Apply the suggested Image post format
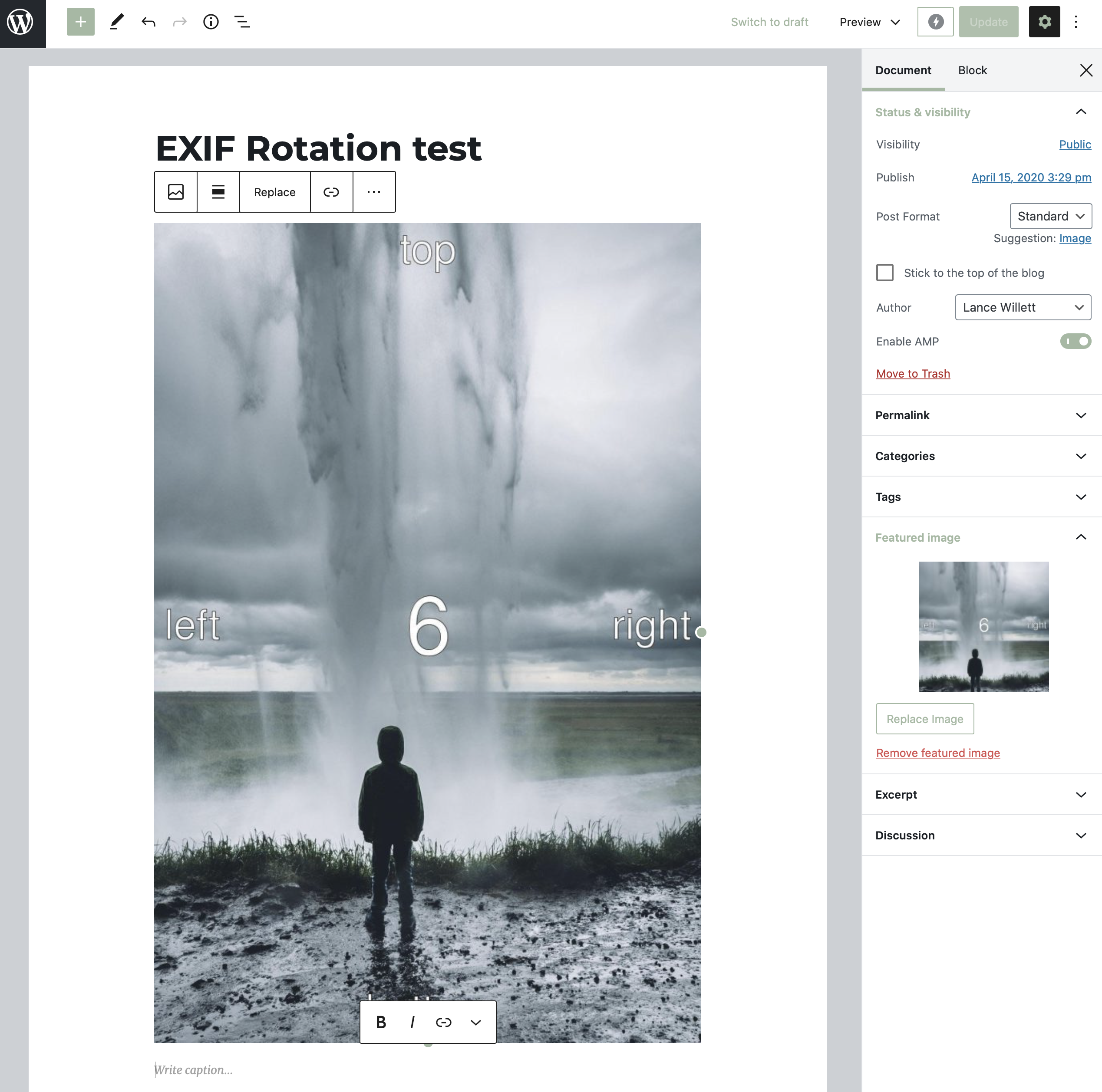Viewport: 1102px width, 1092px height. point(1075,238)
